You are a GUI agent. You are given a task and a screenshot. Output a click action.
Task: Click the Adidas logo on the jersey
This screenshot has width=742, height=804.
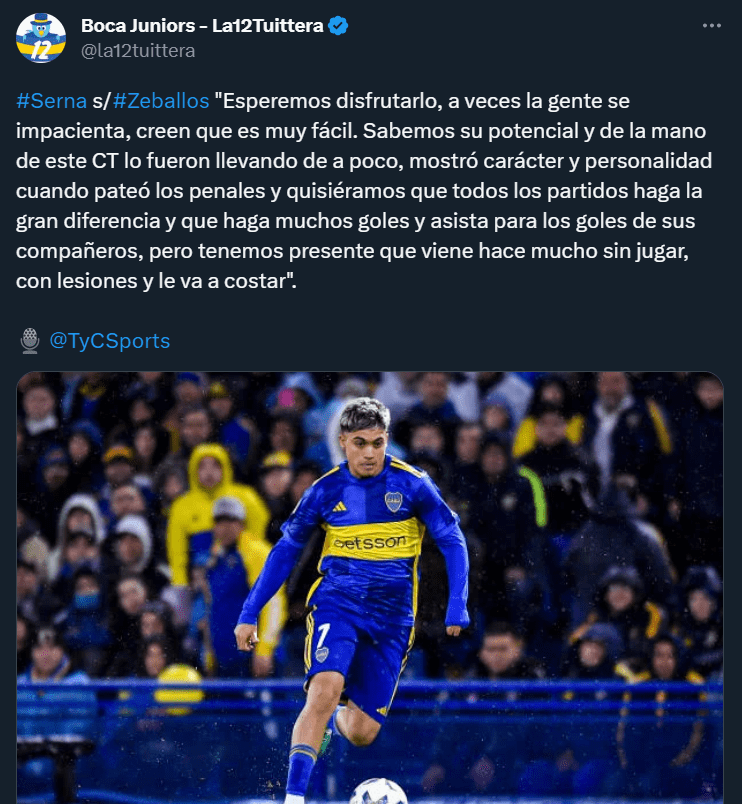click(338, 507)
